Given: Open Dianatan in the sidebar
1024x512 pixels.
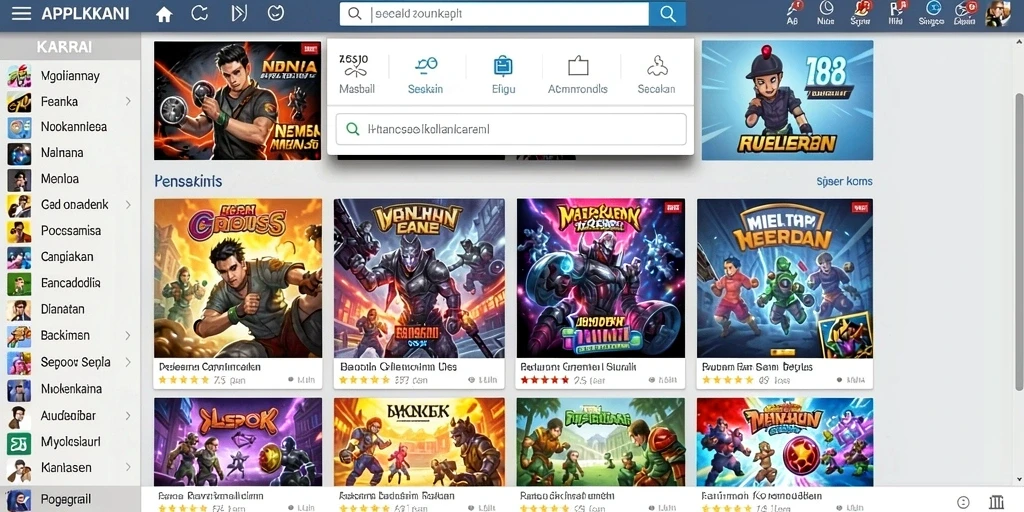Looking at the screenshot, I should (x=70, y=309).
